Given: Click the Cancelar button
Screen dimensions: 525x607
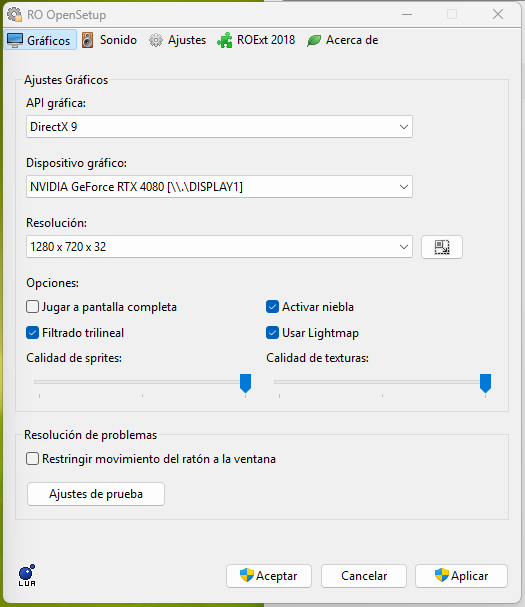Looking at the screenshot, I should (x=364, y=576).
